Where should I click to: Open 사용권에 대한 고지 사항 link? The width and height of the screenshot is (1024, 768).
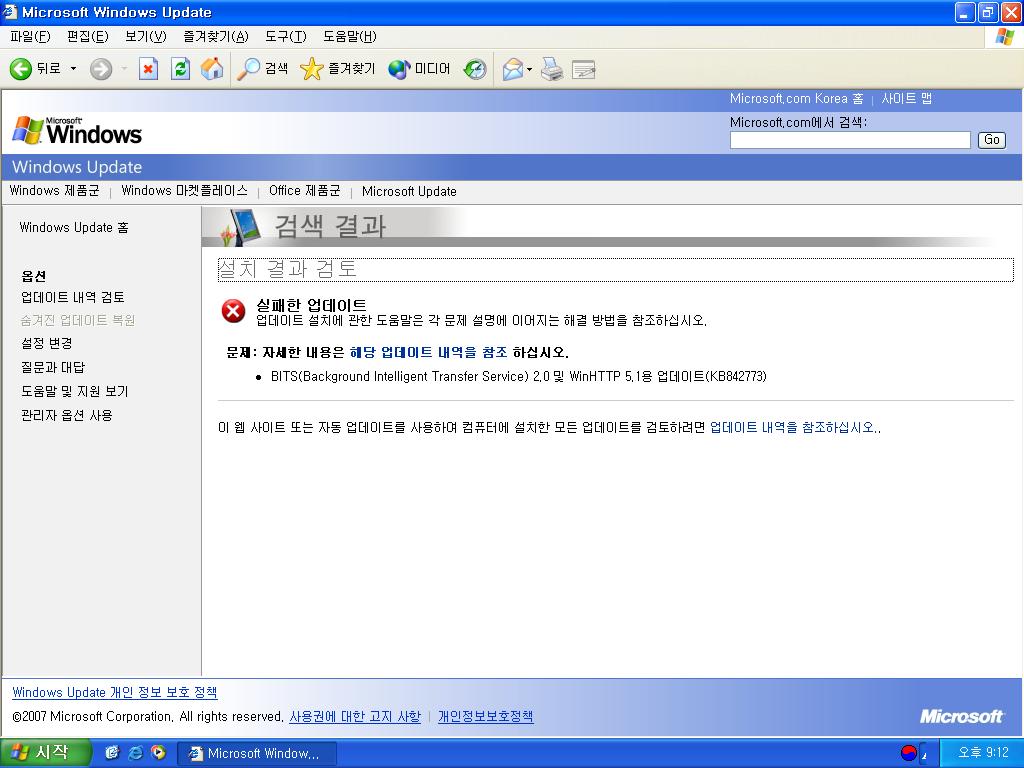click(x=355, y=716)
